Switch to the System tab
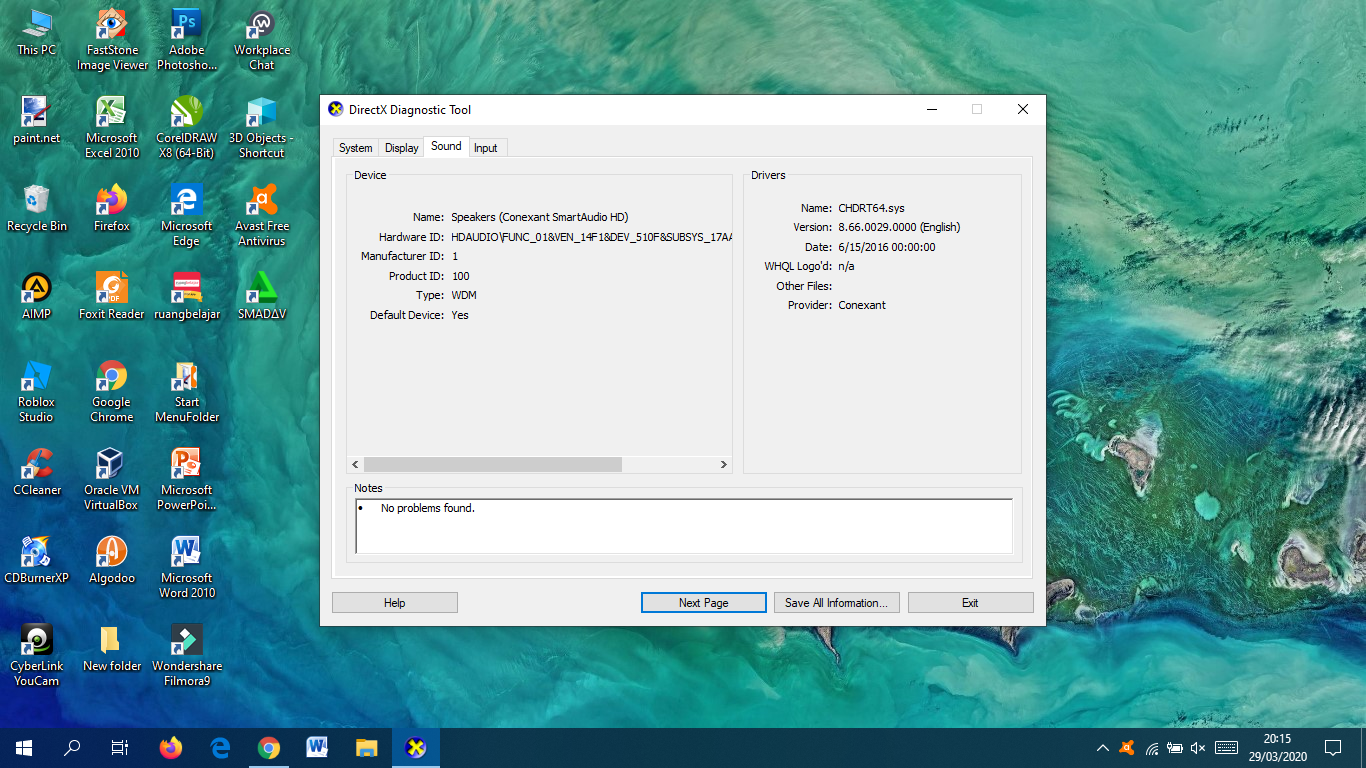This screenshot has height=768, width=1366. pyautogui.click(x=355, y=148)
